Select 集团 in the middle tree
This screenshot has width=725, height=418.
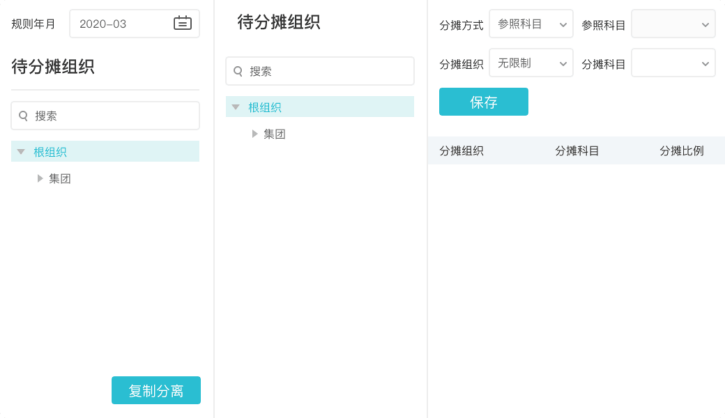(x=275, y=134)
